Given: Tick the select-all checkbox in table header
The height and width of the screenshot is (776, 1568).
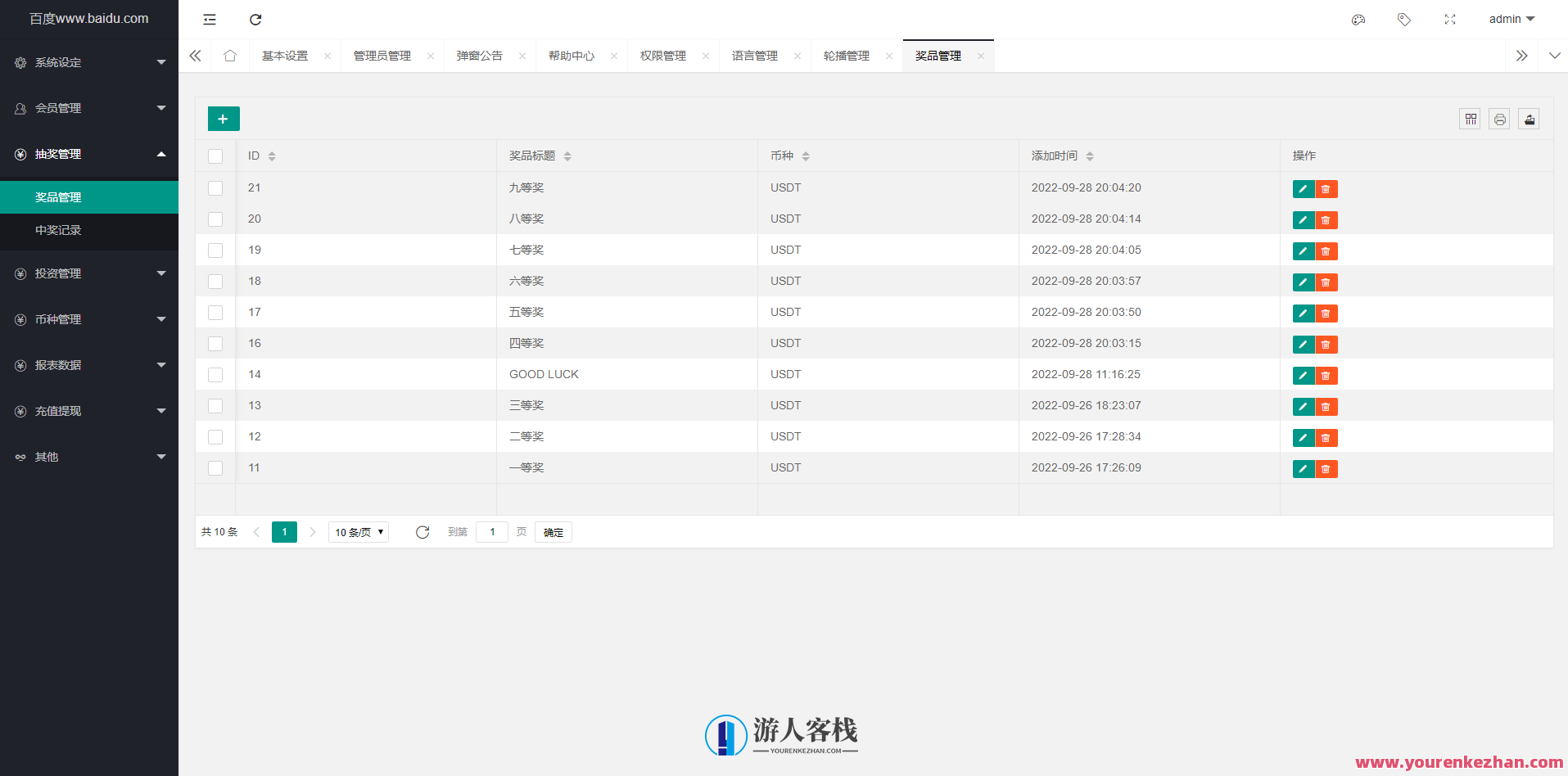Looking at the screenshot, I should click(x=215, y=156).
